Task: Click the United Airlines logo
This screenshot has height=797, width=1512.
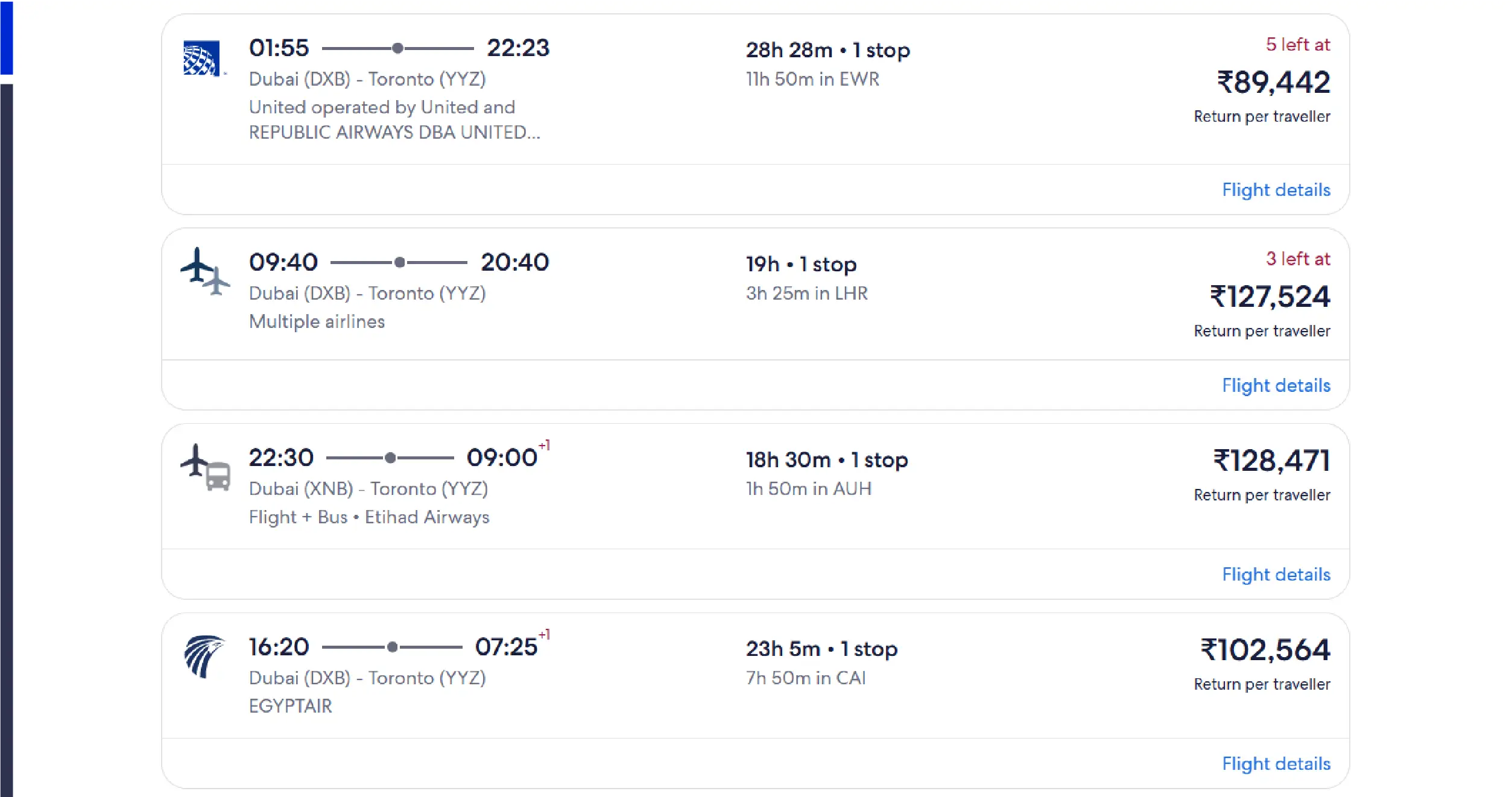Action: coord(202,58)
